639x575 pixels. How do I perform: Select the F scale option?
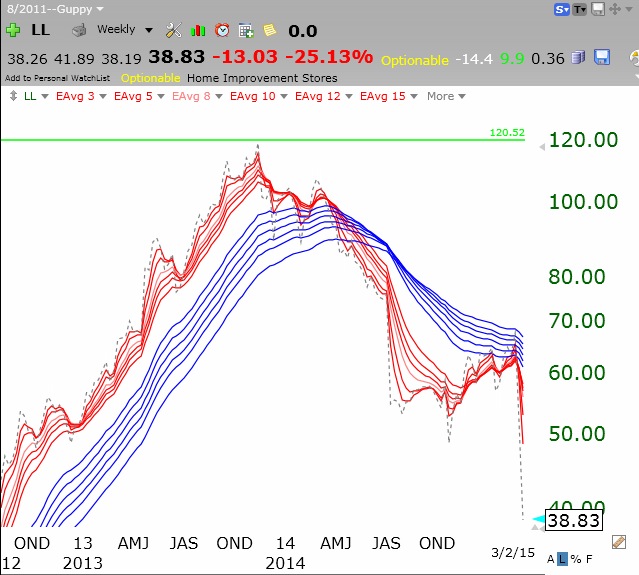[589, 559]
